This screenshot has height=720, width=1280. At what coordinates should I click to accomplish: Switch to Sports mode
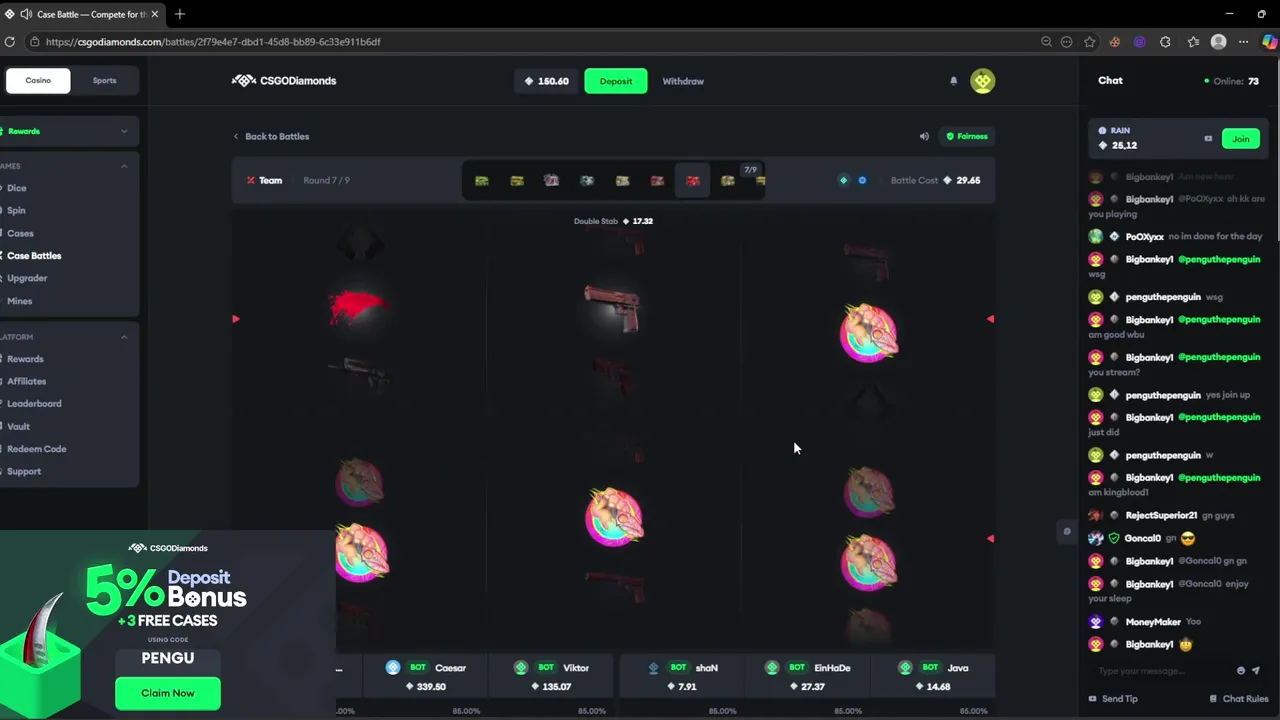coord(104,80)
